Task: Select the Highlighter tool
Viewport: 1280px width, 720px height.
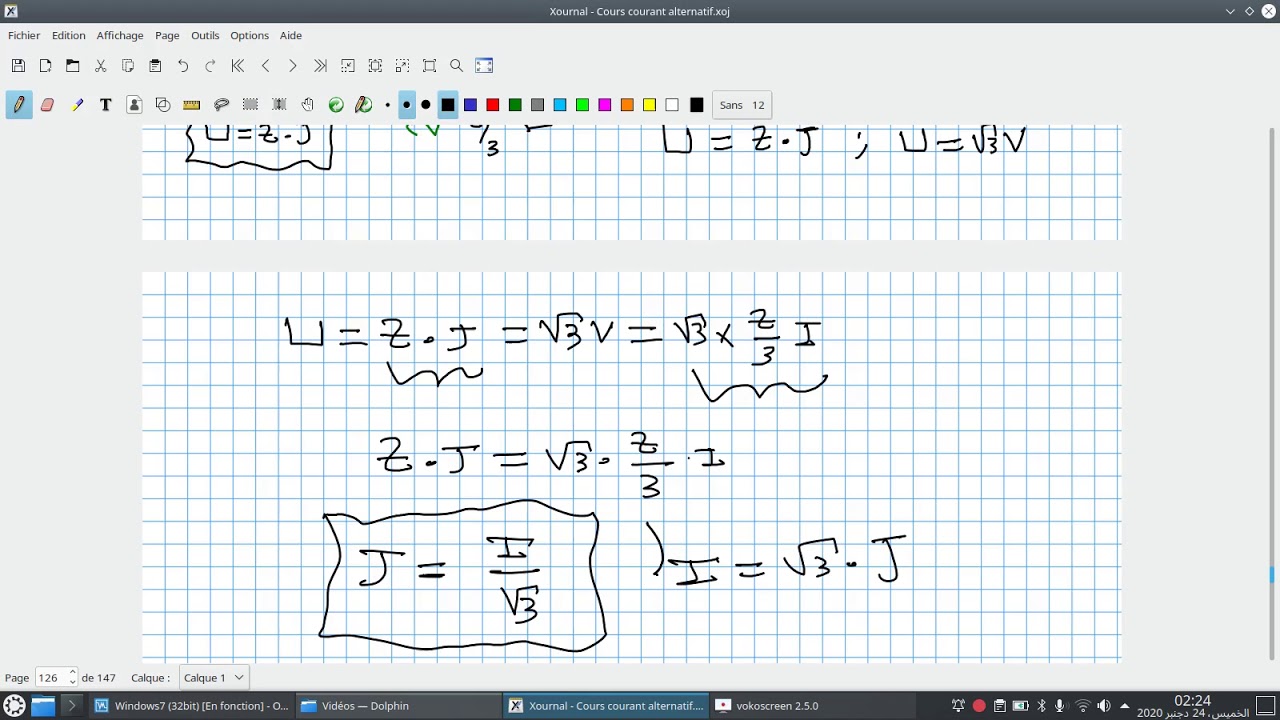Action: coord(77,105)
